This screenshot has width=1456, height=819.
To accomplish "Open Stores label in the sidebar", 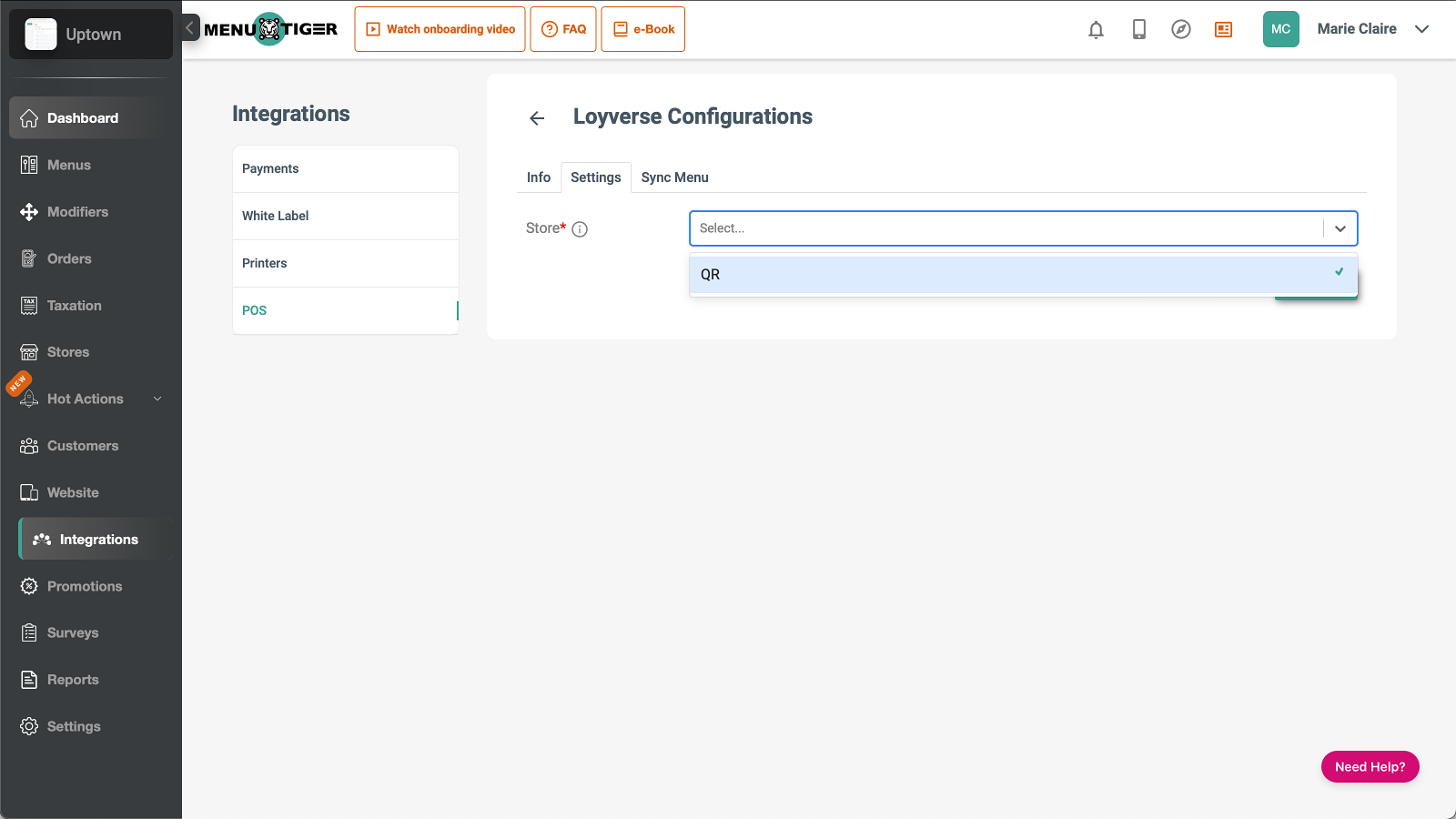I will (68, 352).
